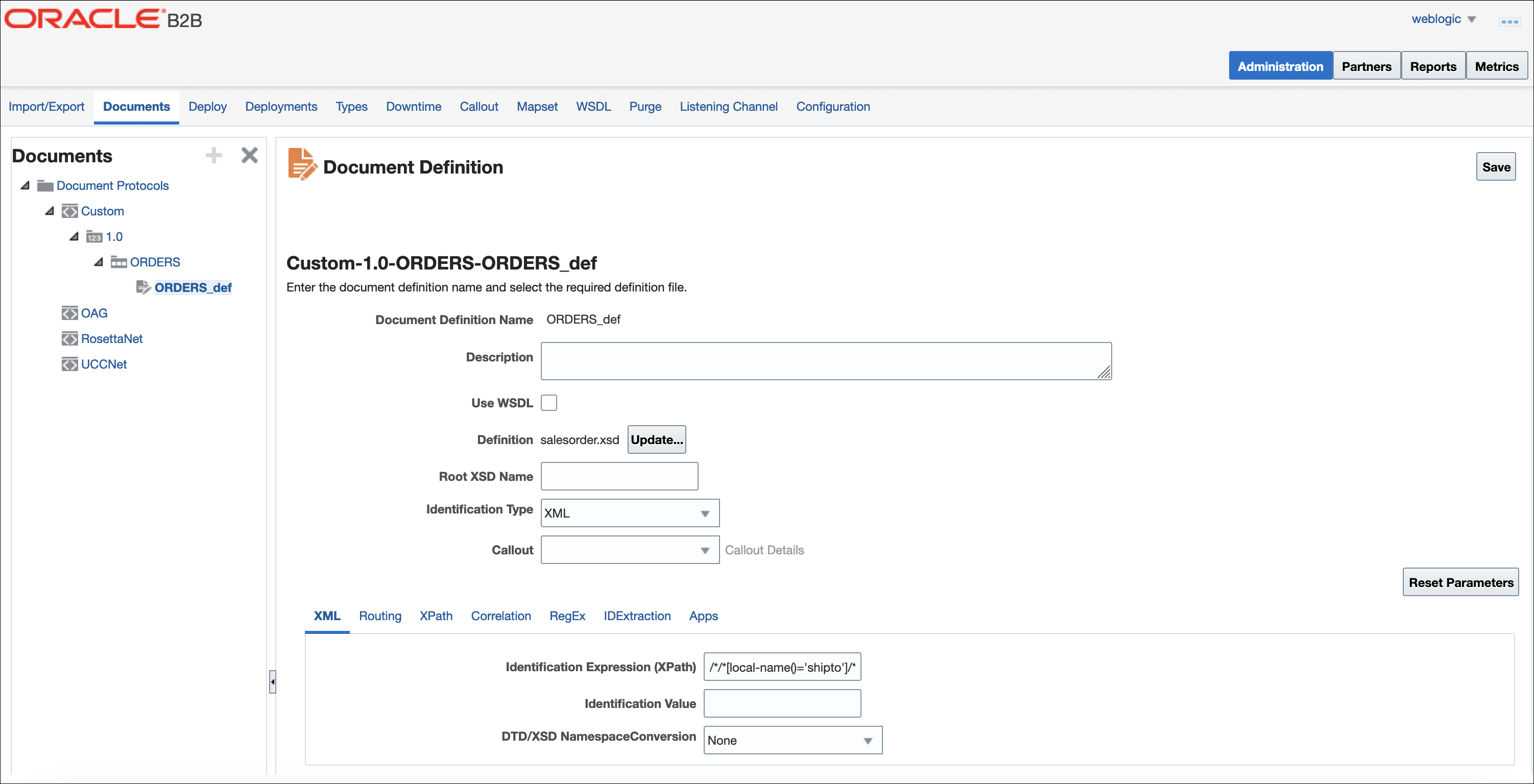Image resolution: width=1534 pixels, height=784 pixels.
Task: Select the Documents tab
Action: (x=136, y=107)
